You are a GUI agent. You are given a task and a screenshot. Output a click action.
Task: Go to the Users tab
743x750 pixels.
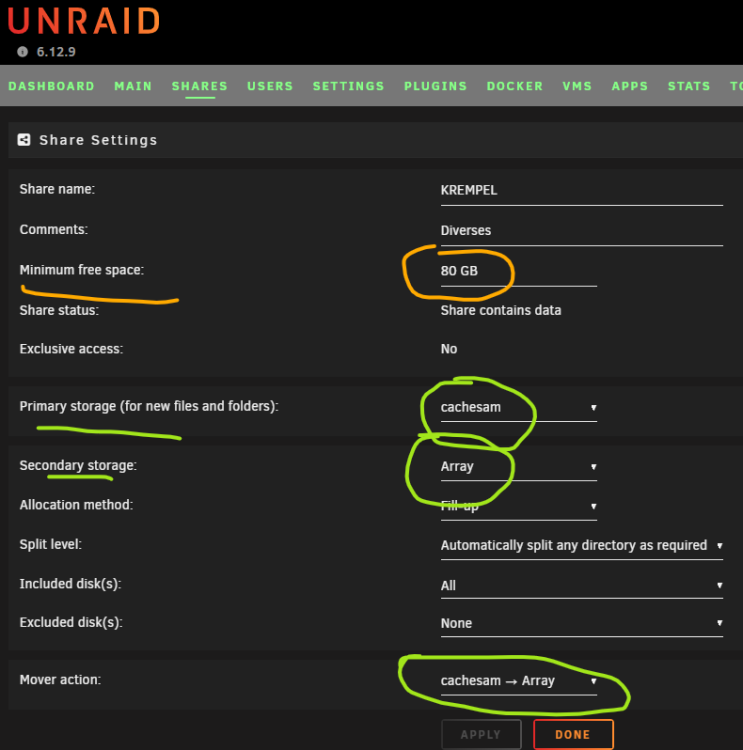pyautogui.click(x=270, y=86)
